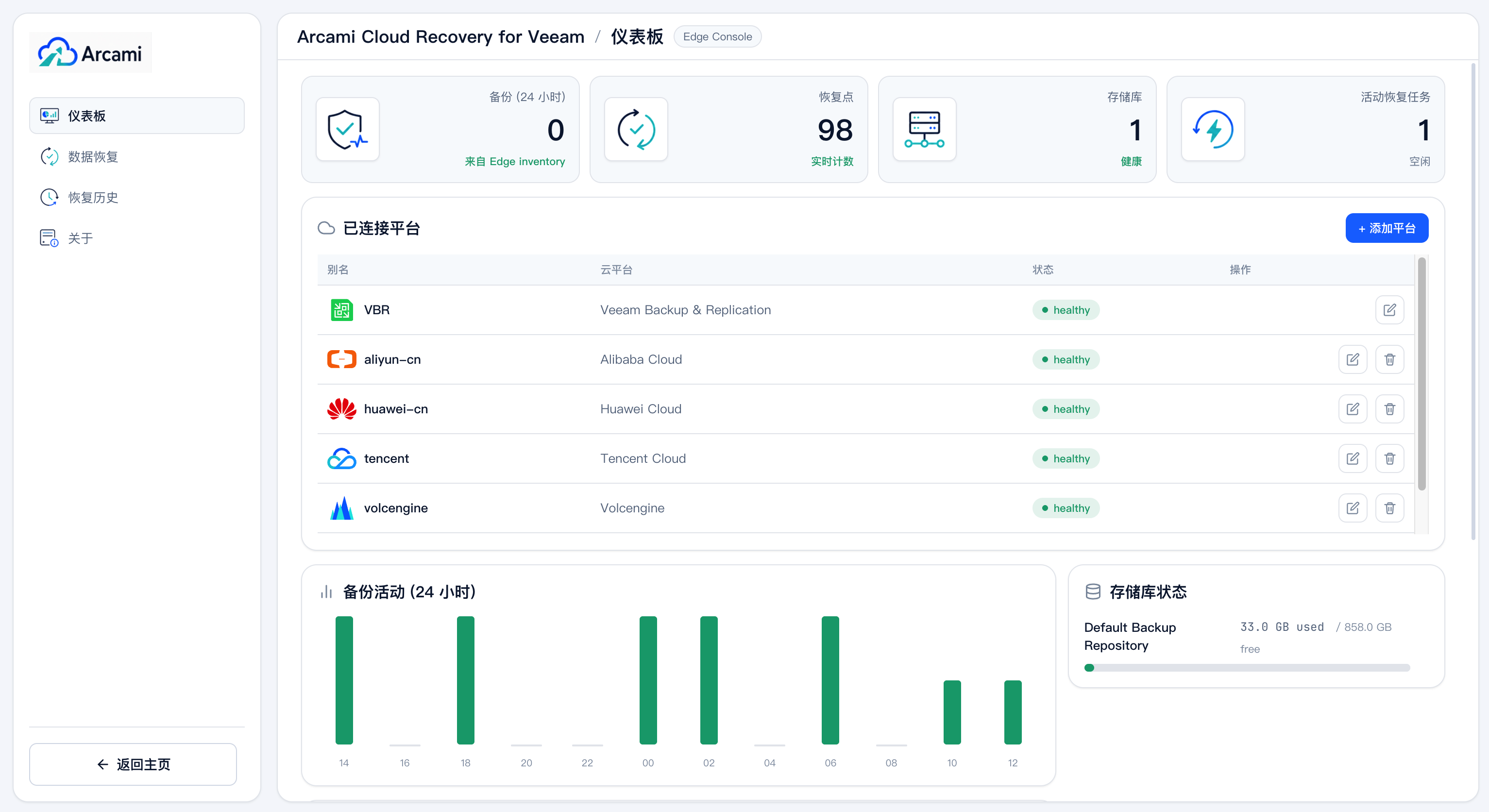Delete the huawei-cn platform entry
Viewport: 1489px width, 812px height.
tap(1389, 408)
